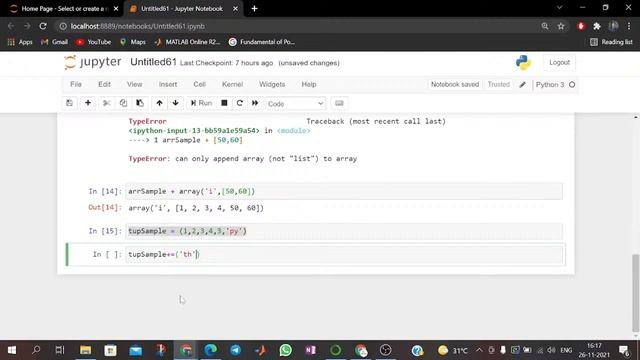
Task: Reload the page
Action: (43, 26)
